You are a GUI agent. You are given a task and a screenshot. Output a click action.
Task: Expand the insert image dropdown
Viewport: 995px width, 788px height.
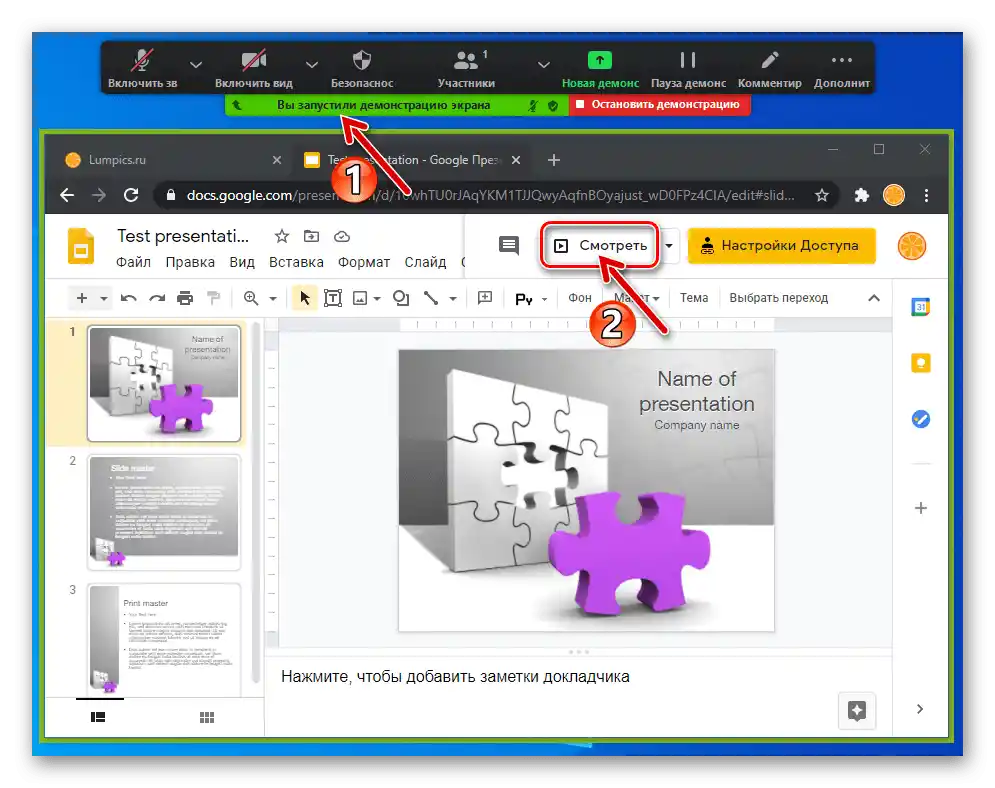click(377, 298)
